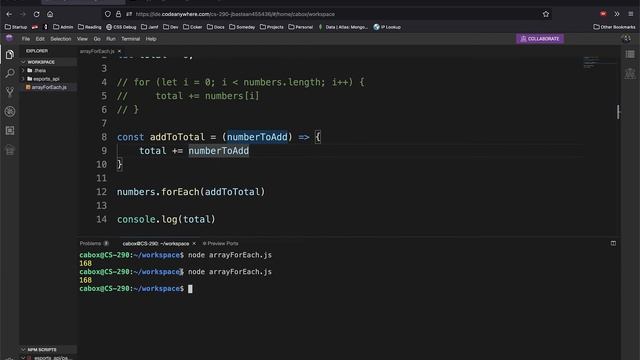
Task: Click the EXPLORER panel title
Action: [x=37, y=51]
